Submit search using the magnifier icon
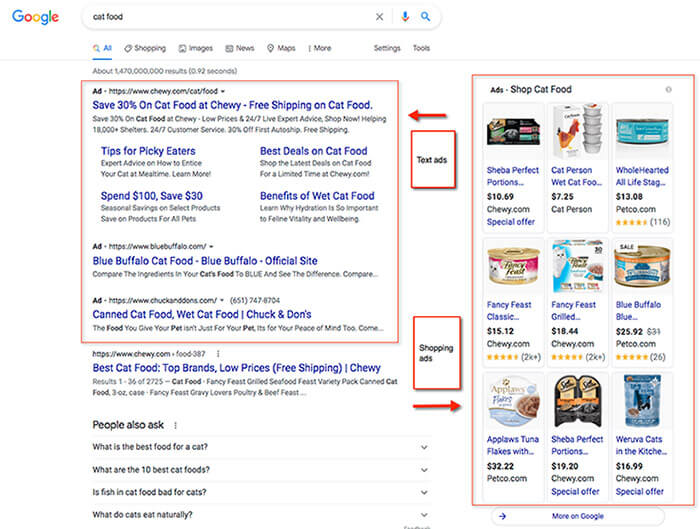This screenshot has width=700, height=529. [x=425, y=17]
